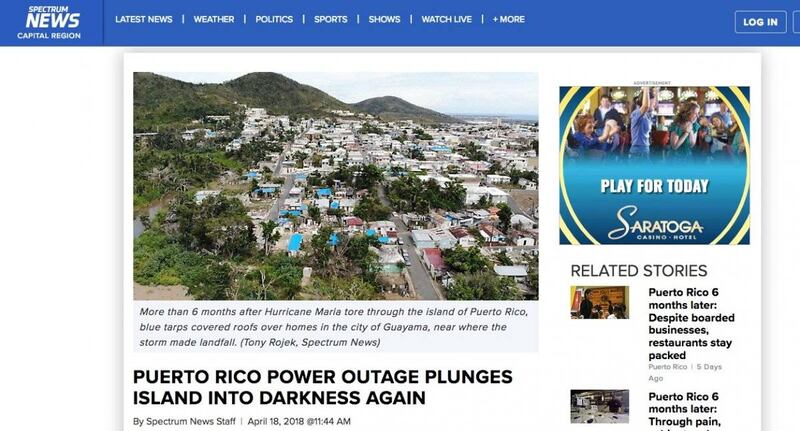Click the photo caption crediting Tony Rojek
Viewport: 800px width, 431px height.
[336, 327]
